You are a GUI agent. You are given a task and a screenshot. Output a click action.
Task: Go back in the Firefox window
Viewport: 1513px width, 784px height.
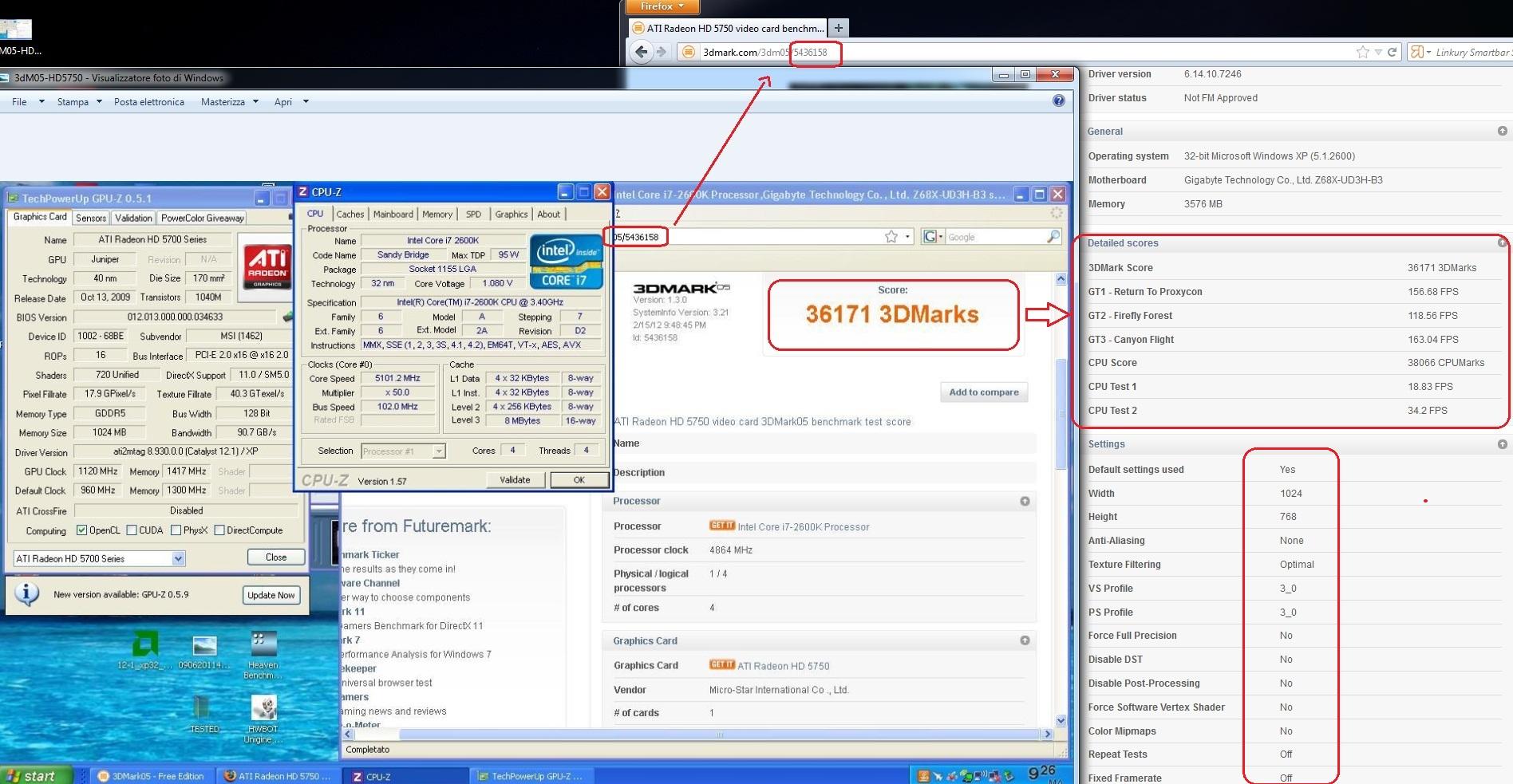(641, 52)
